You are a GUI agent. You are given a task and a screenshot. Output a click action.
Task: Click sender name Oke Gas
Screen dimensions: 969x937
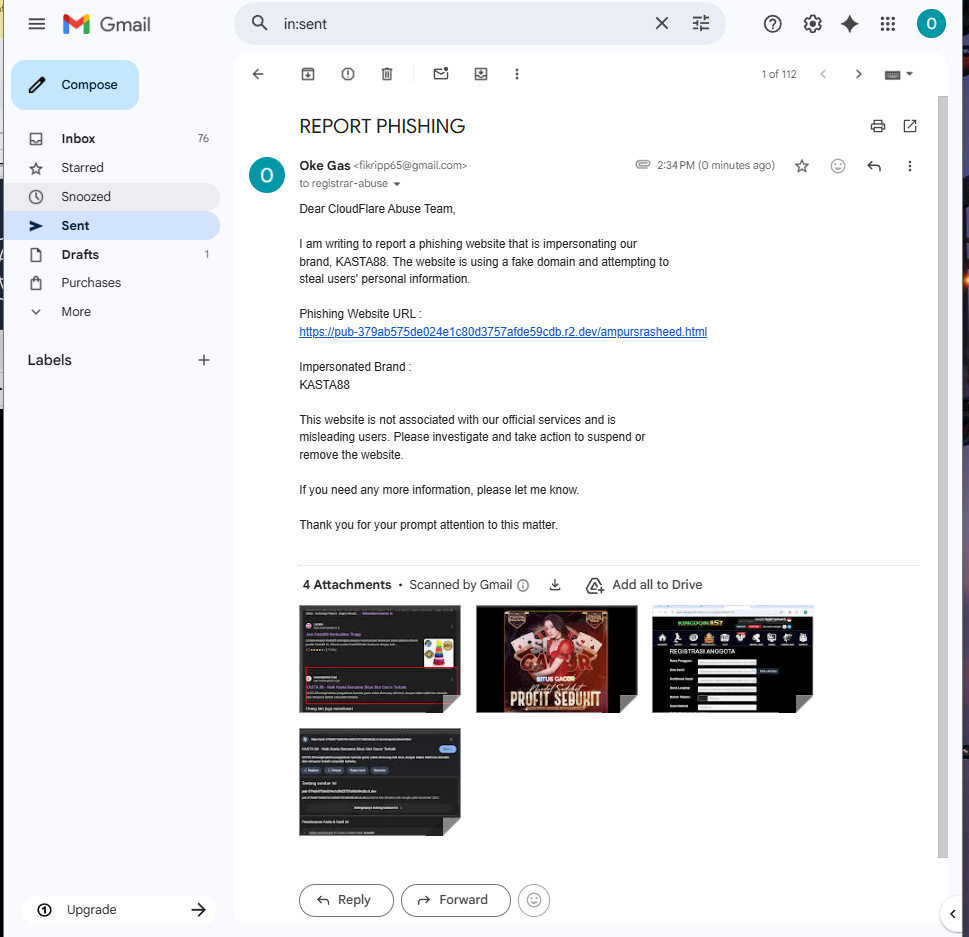coord(324,166)
